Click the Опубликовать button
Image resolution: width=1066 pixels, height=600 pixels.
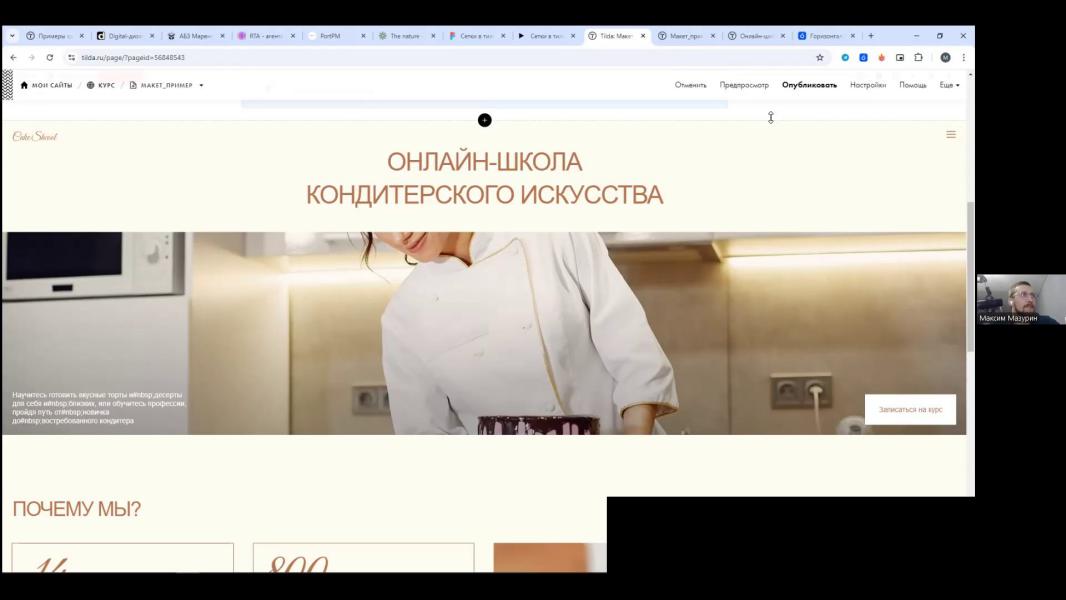(809, 85)
